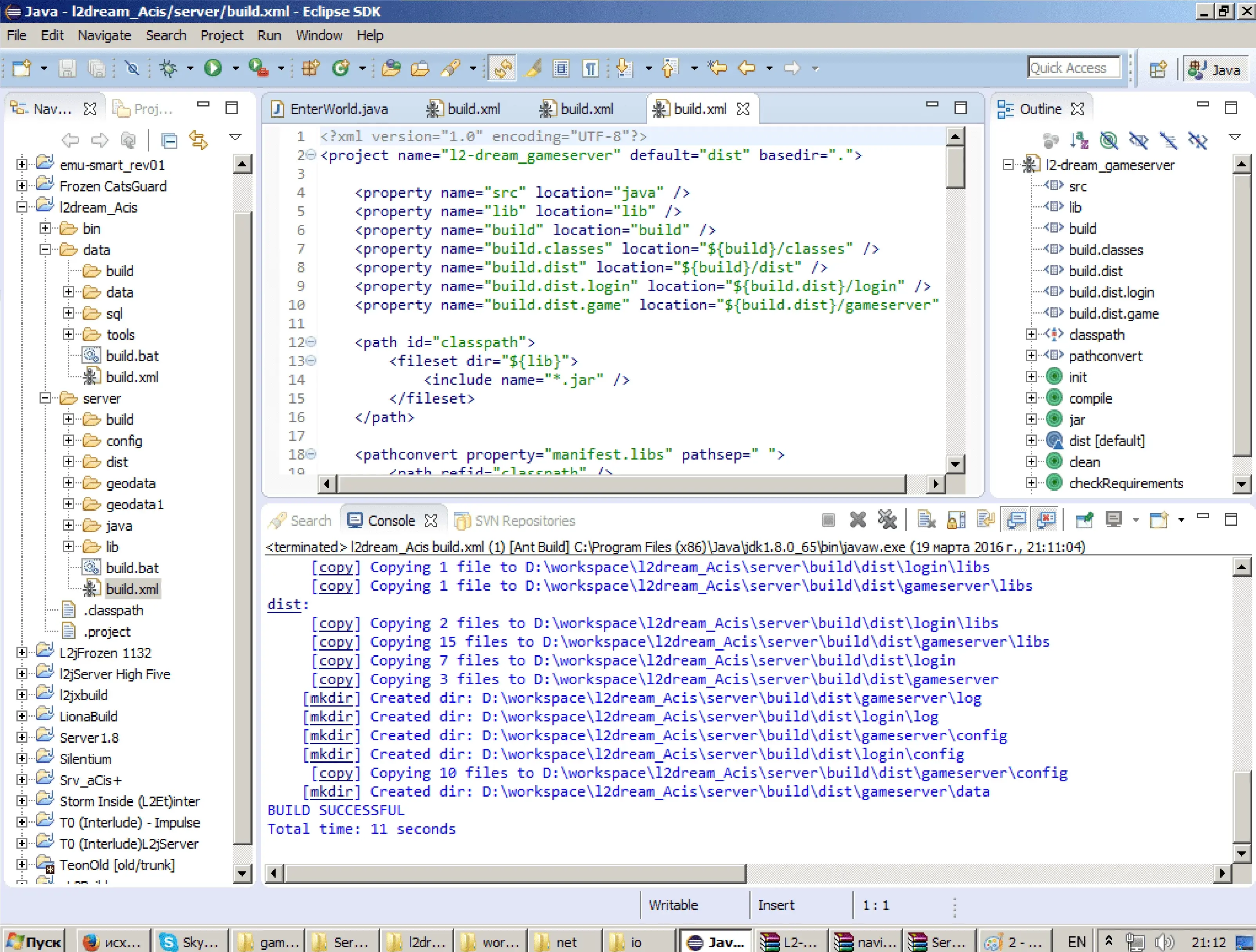Expand the config folder under server
Image resolution: width=1256 pixels, height=952 pixels.
(x=68, y=440)
